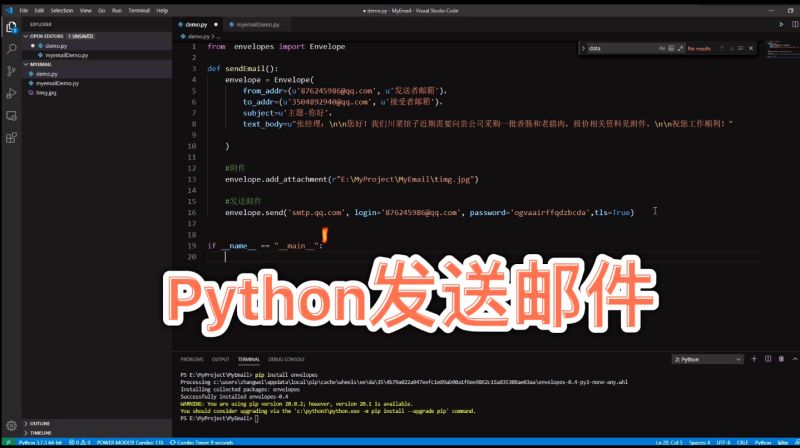Open timg.jpg in the MYEMAIL folder
This screenshot has width=800, height=448.
(97, 93)
